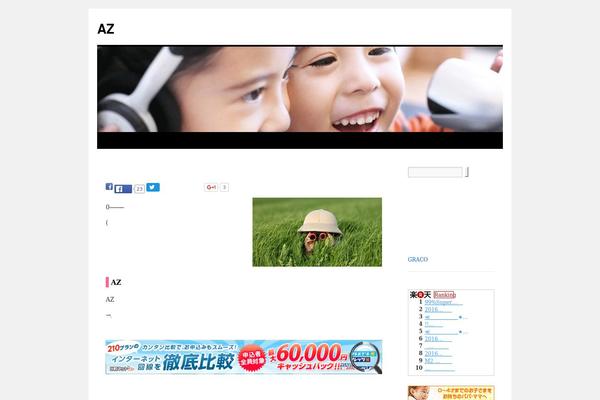Click the Rakuten logo in the ranking widget
Viewport: 600px width, 400px height.
click(420, 295)
